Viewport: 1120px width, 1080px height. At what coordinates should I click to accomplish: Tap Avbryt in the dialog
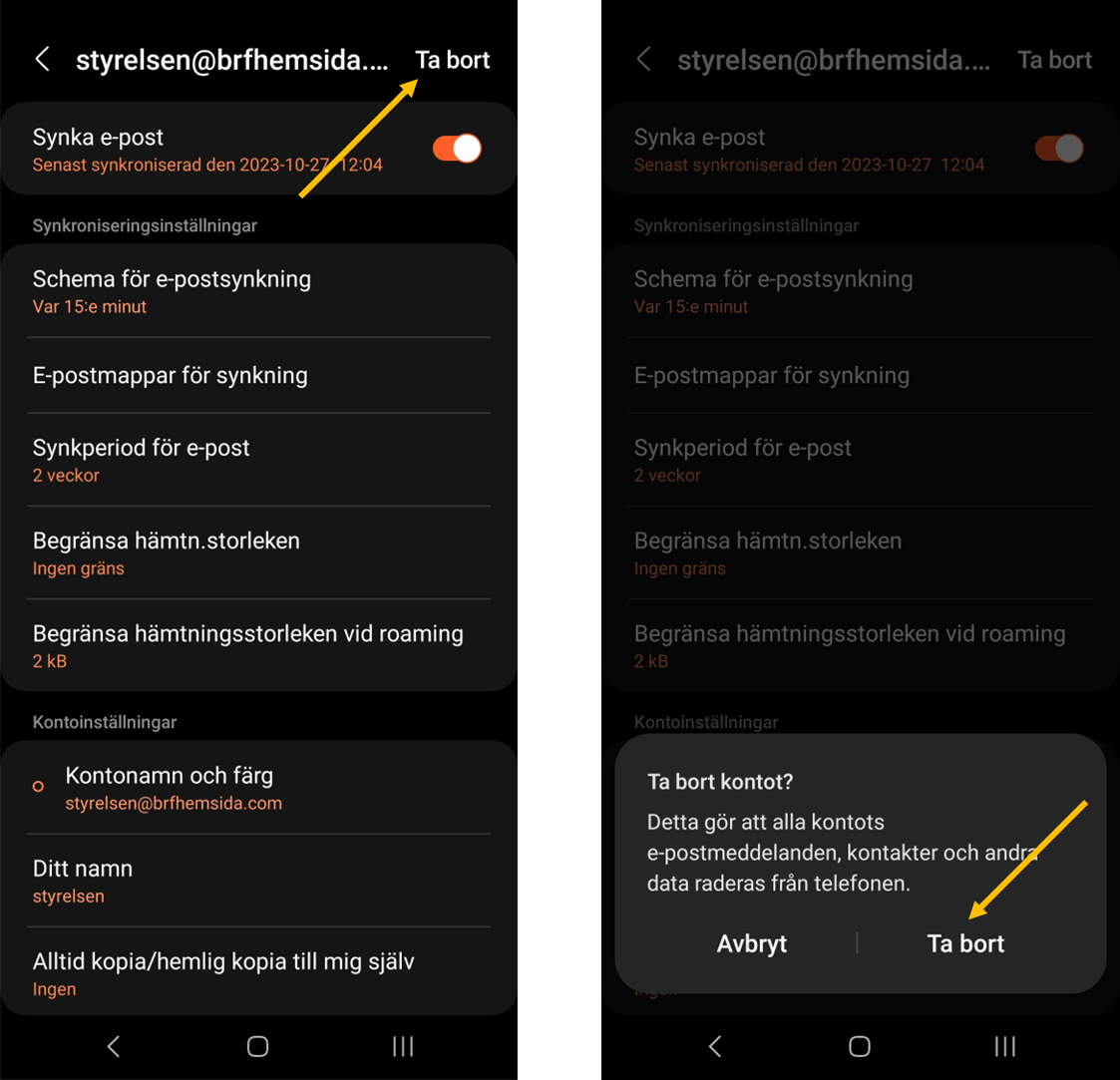coord(751,943)
